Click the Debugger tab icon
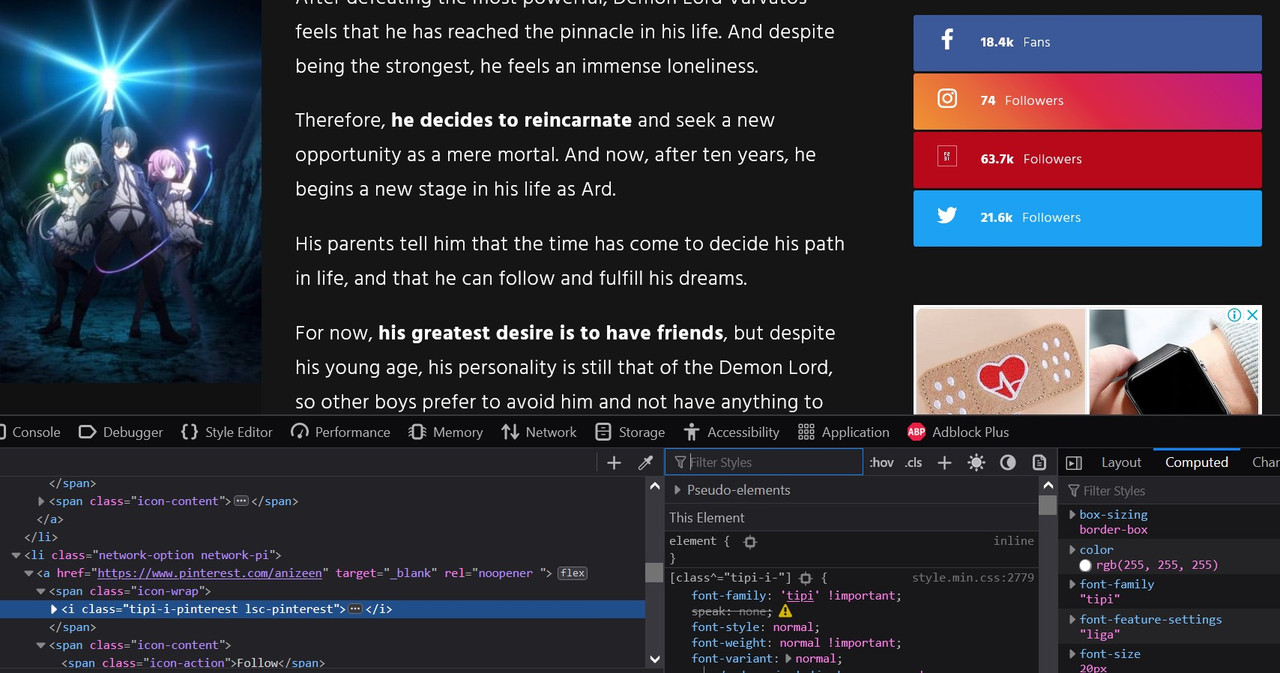Screen dimensions: 1280x673 point(87,432)
